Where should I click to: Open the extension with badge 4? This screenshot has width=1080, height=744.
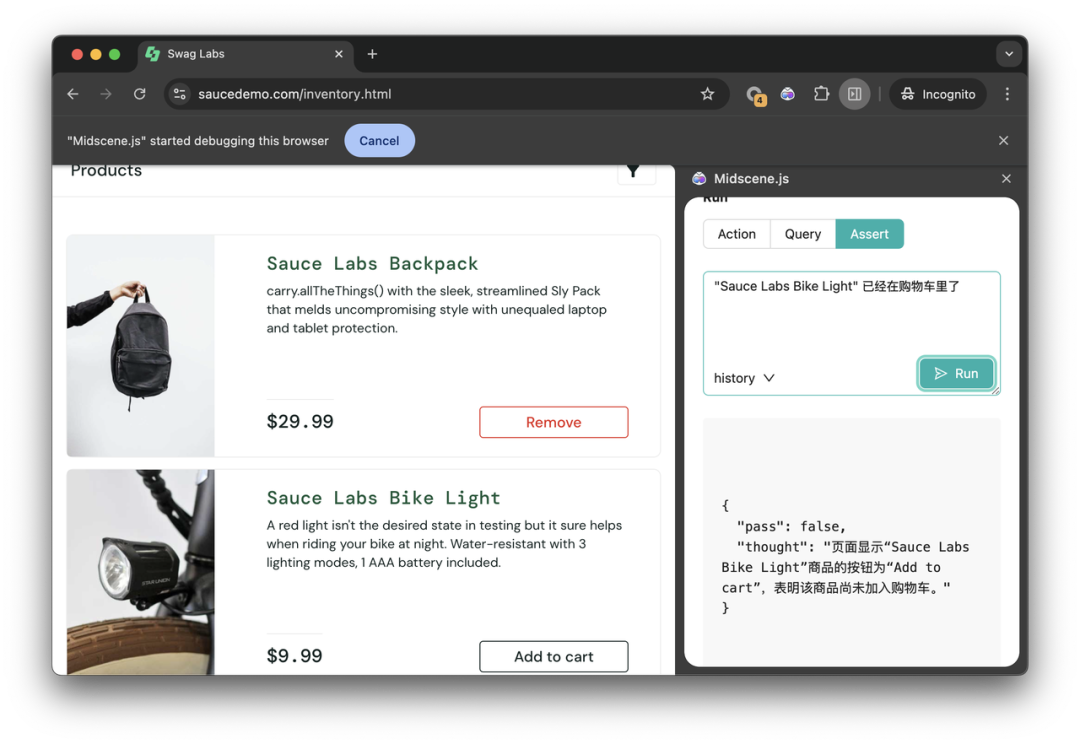tap(755, 95)
